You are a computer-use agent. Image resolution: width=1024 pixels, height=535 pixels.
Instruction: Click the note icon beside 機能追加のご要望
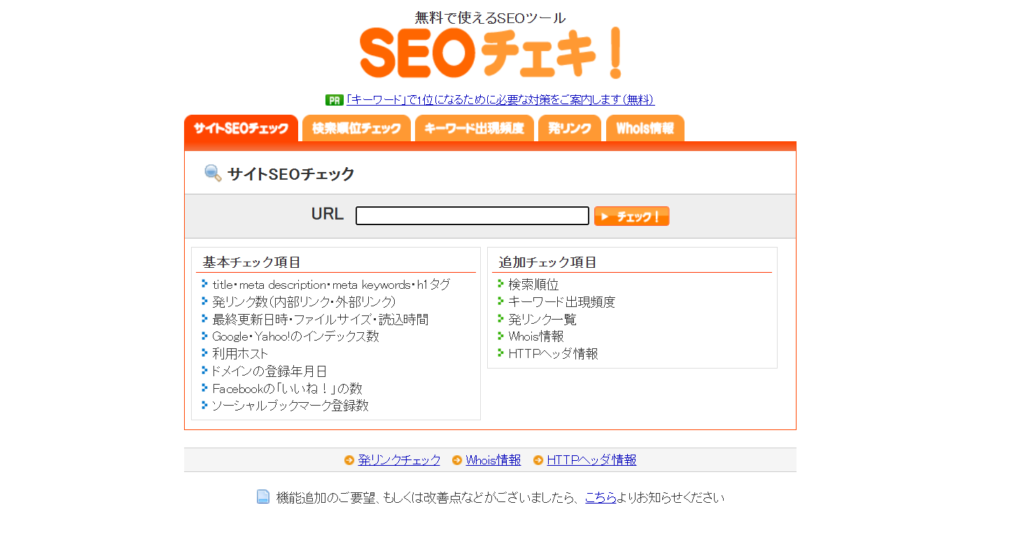(263, 497)
